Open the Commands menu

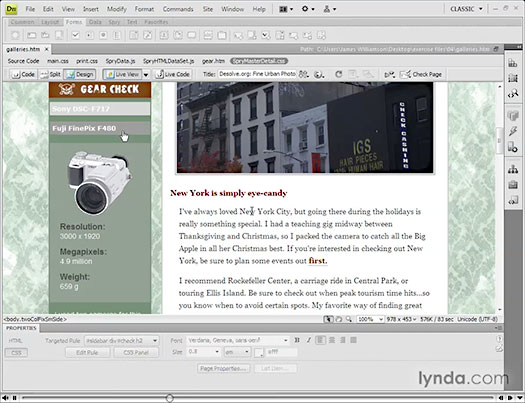point(178,9)
